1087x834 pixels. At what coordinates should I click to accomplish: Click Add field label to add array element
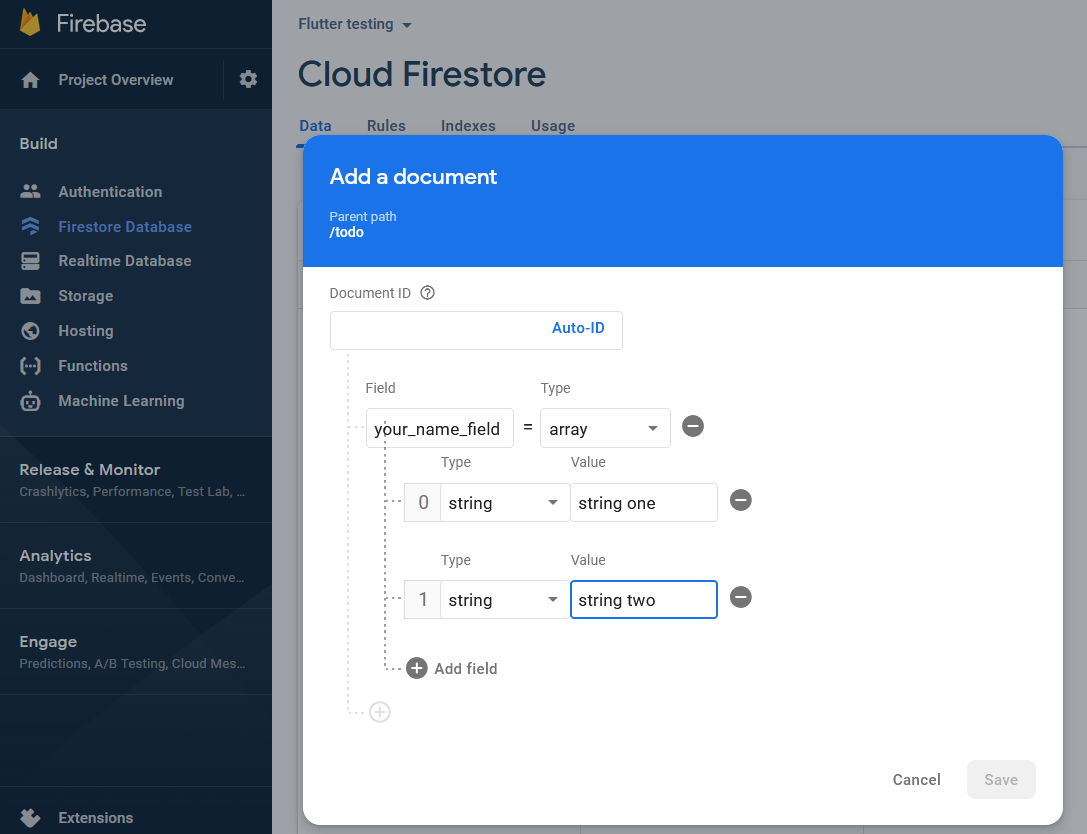click(466, 668)
